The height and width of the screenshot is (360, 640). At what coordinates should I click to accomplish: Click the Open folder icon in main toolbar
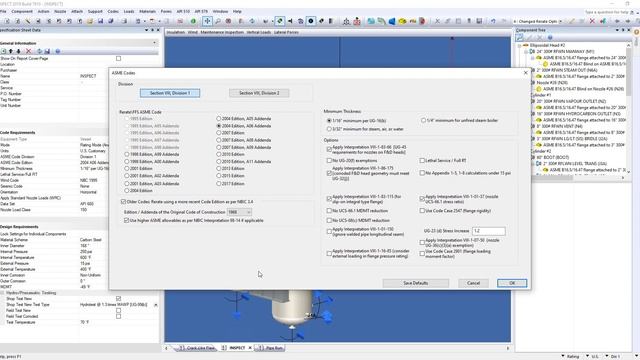(90, 21)
